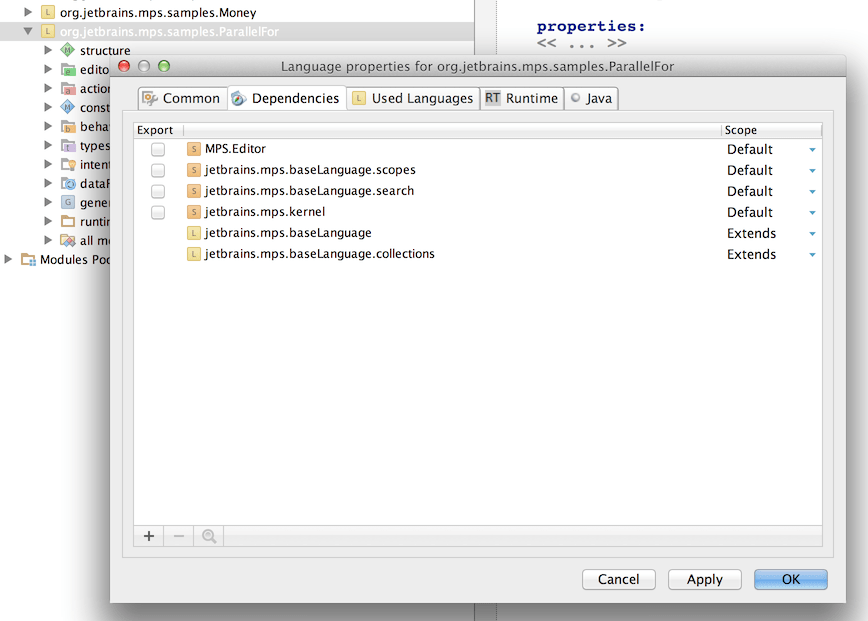Click the Scope column header
The height and width of the screenshot is (621, 868).
point(772,130)
